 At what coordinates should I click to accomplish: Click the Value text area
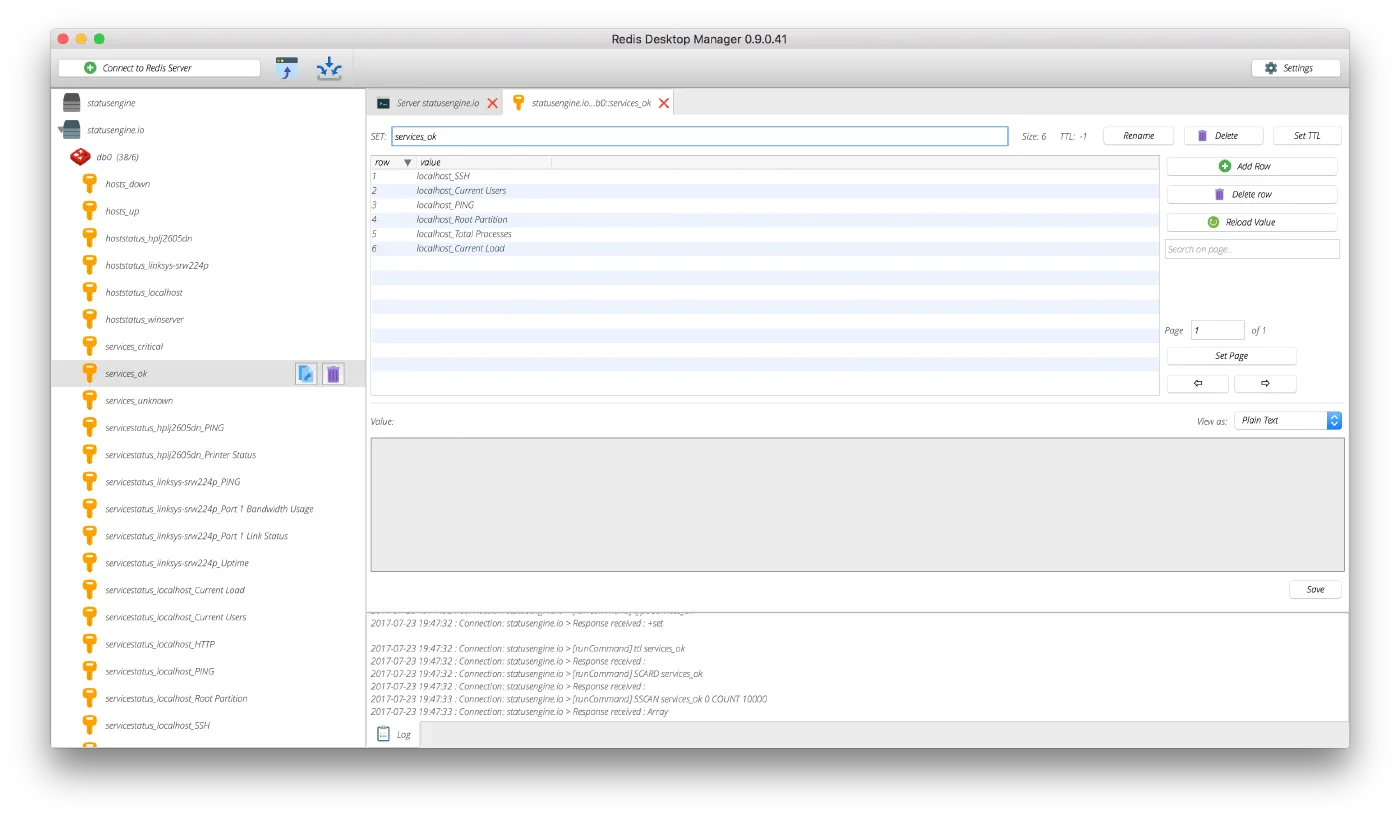[857, 505]
